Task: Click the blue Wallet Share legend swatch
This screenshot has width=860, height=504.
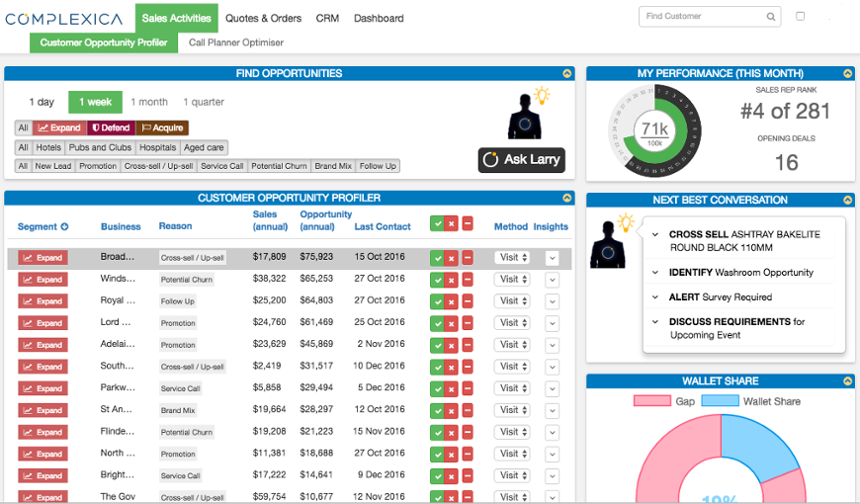Action: (x=720, y=401)
